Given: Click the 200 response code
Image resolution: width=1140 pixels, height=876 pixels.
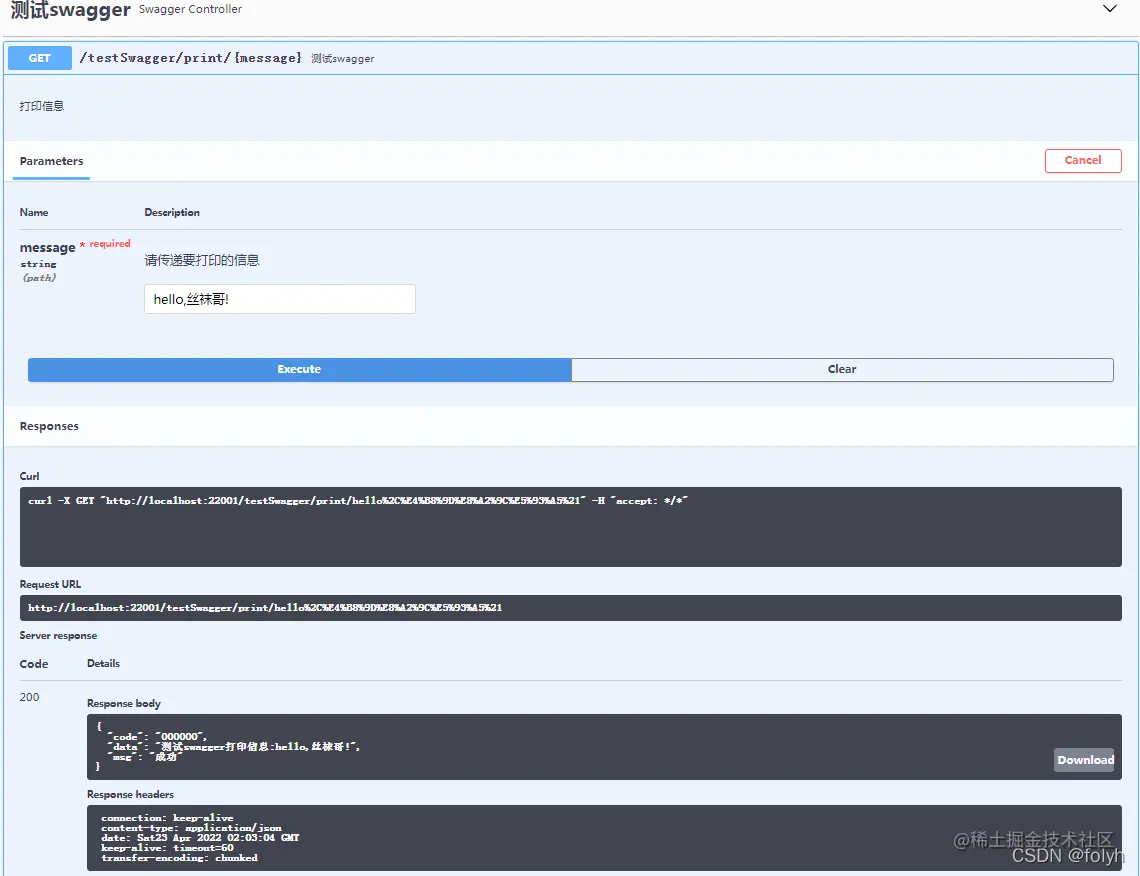Looking at the screenshot, I should tap(30, 697).
